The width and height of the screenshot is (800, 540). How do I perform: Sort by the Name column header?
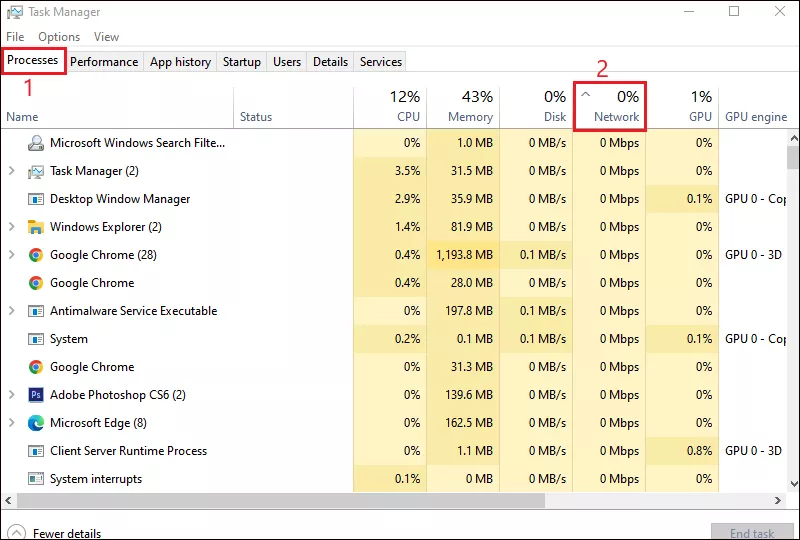117,108
